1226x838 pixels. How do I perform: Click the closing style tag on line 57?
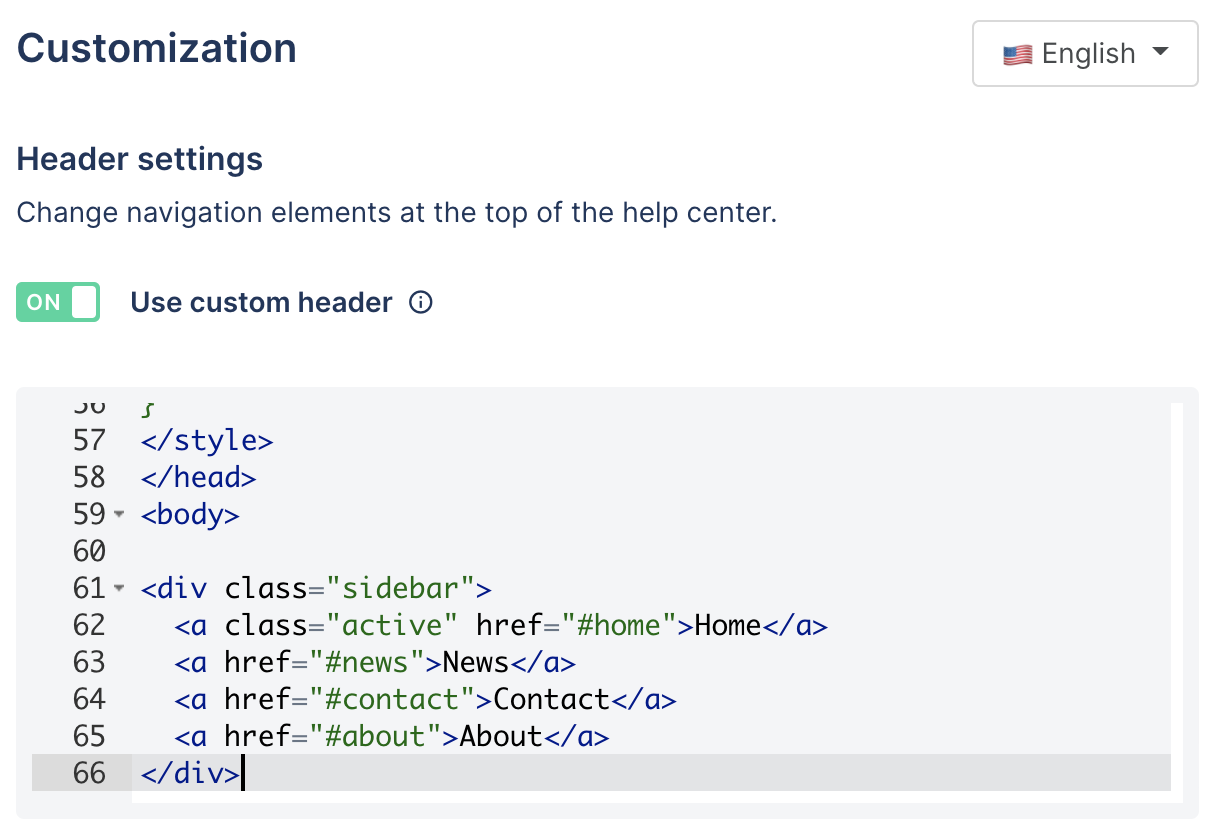coord(207,440)
